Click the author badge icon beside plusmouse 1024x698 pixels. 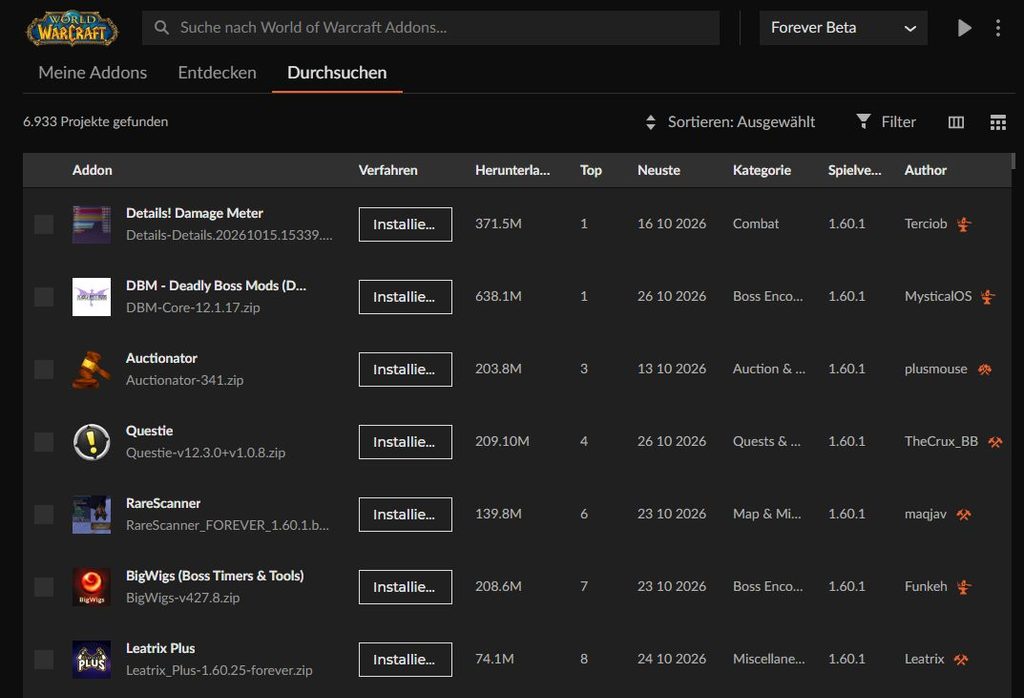pos(985,370)
